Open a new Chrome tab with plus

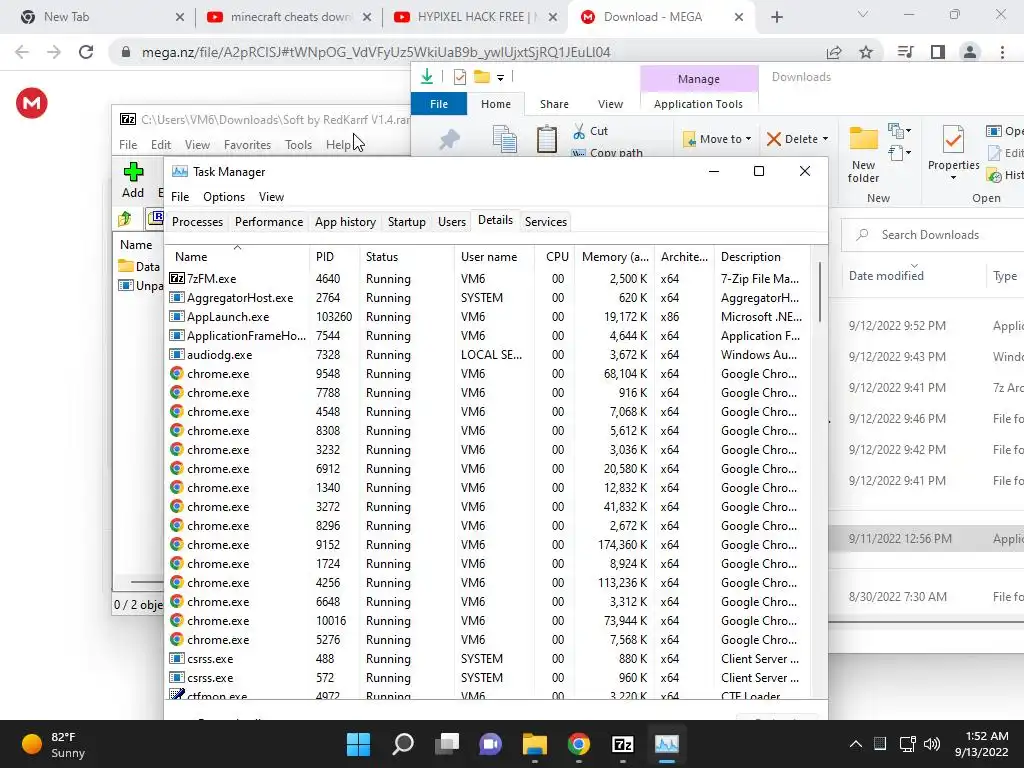(776, 17)
